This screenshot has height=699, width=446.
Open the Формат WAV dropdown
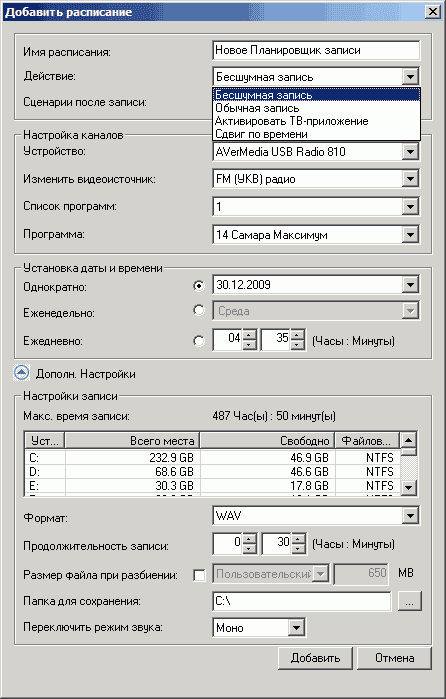pos(410,516)
